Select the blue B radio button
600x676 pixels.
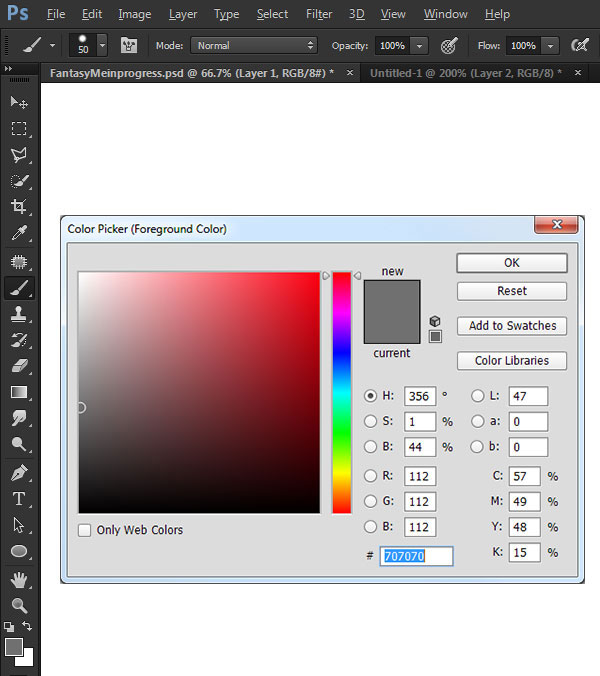click(x=370, y=526)
